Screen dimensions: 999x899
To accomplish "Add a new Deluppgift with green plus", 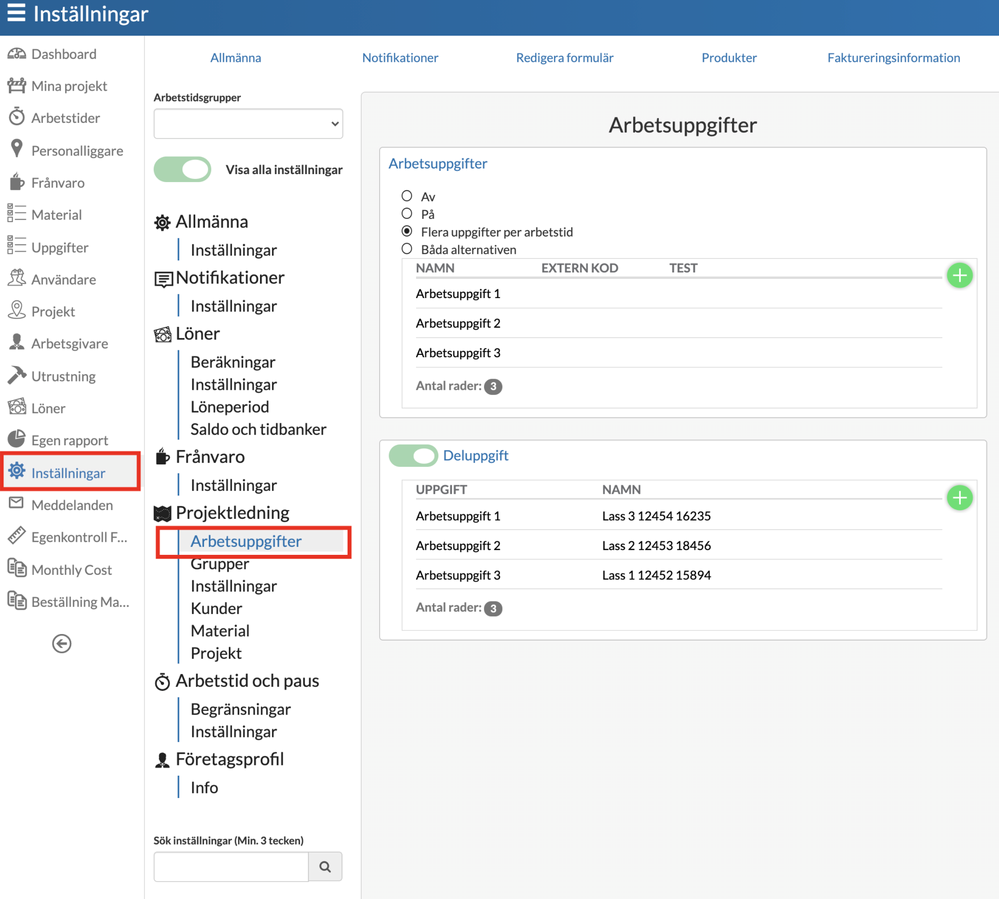I will pyautogui.click(x=959, y=498).
